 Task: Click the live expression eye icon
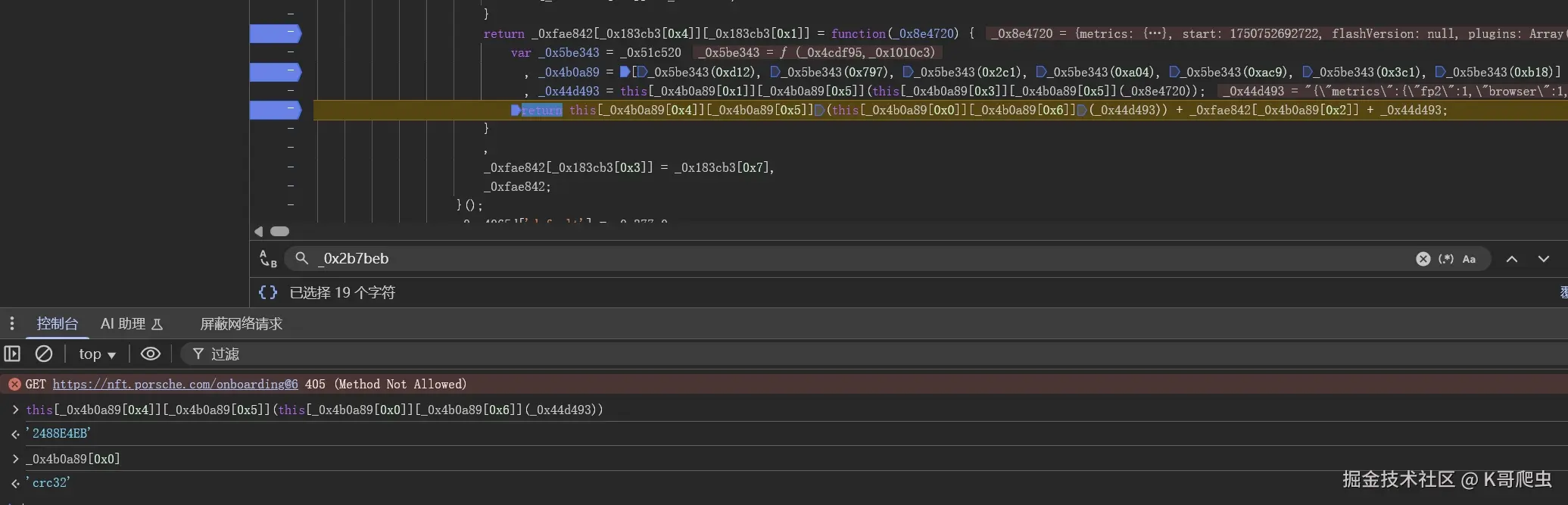tap(151, 354)
